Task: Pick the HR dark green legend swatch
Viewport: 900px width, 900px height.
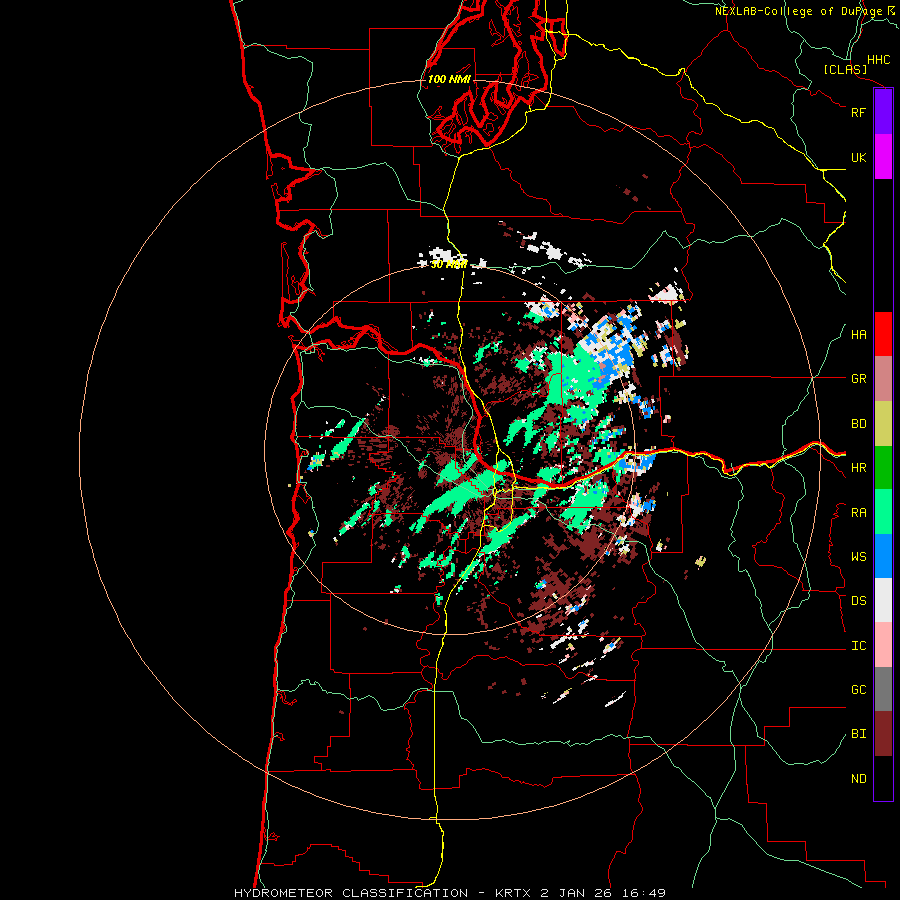Action: [x=883, y=468]
